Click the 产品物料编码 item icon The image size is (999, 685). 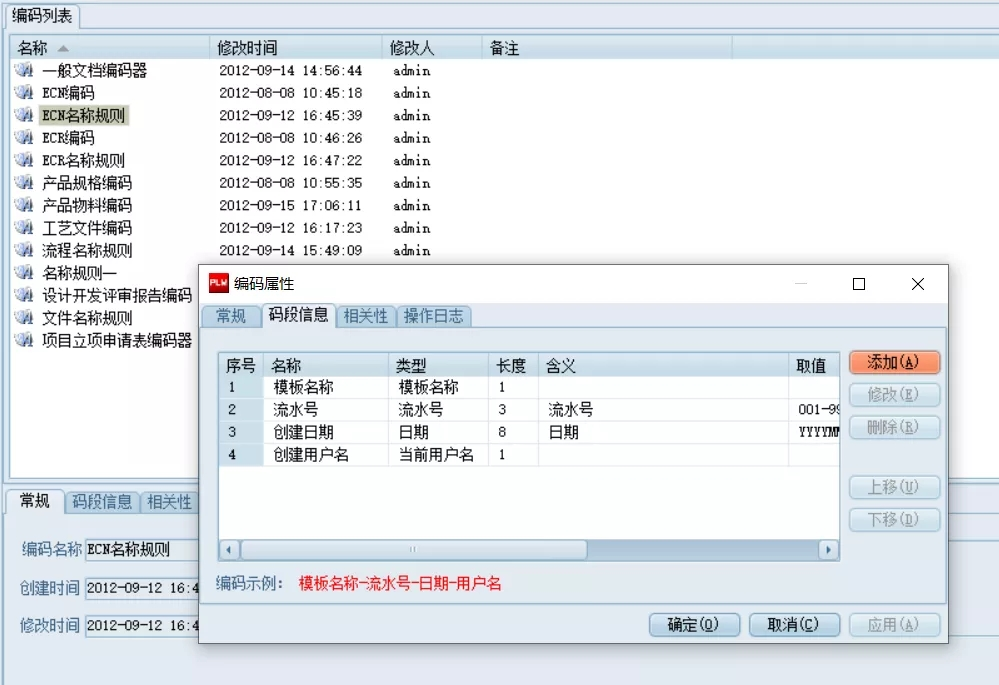click(24, 206)
